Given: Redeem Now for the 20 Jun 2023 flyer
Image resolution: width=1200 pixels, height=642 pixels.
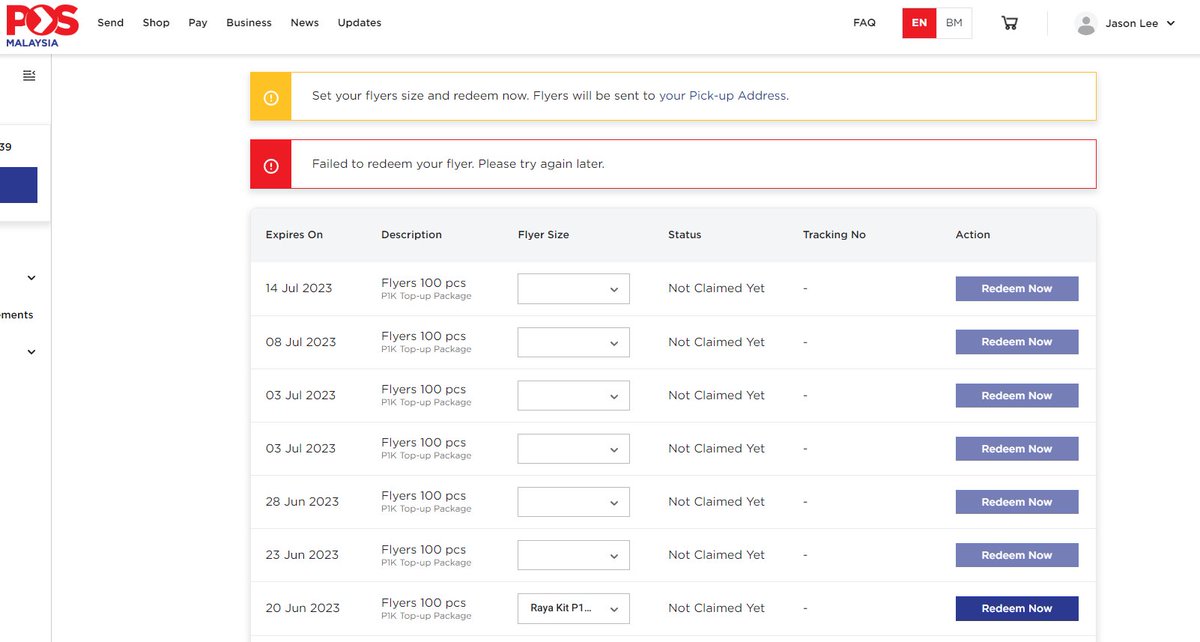Looking at the screenshot, I should (x=1017, y=608).
